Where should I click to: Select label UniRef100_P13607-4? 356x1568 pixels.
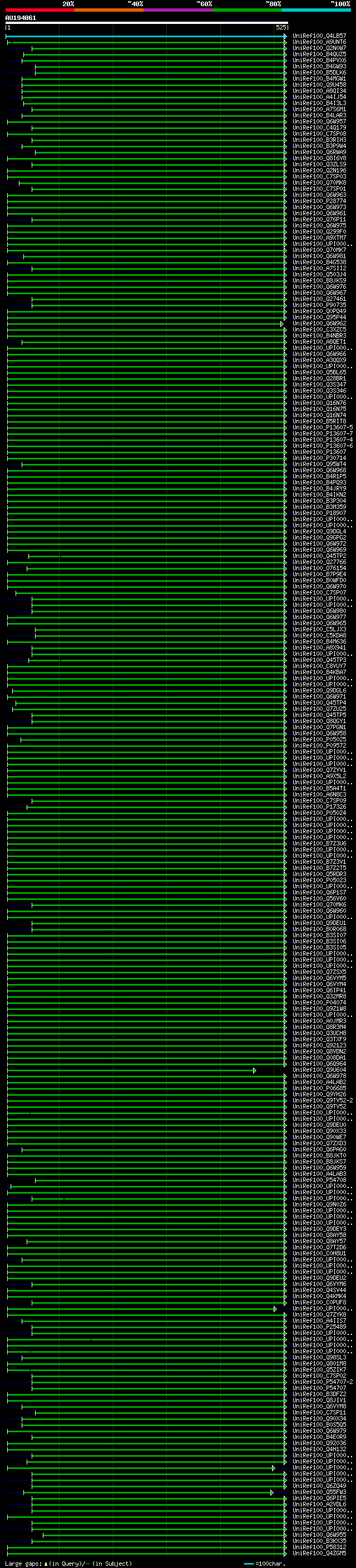pyautogui.click(x=323, y=439)
